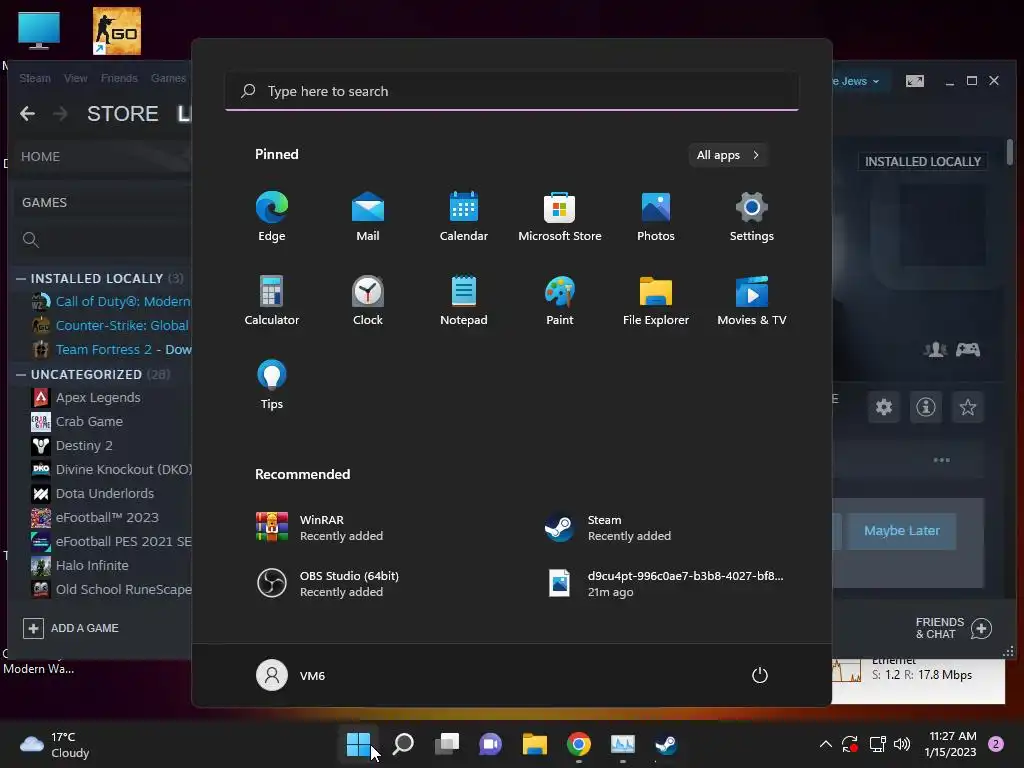The width and height of the screenshot is (1024, 768).
Task: Open Notepad from Start menu
Action: tap(464, 300)
